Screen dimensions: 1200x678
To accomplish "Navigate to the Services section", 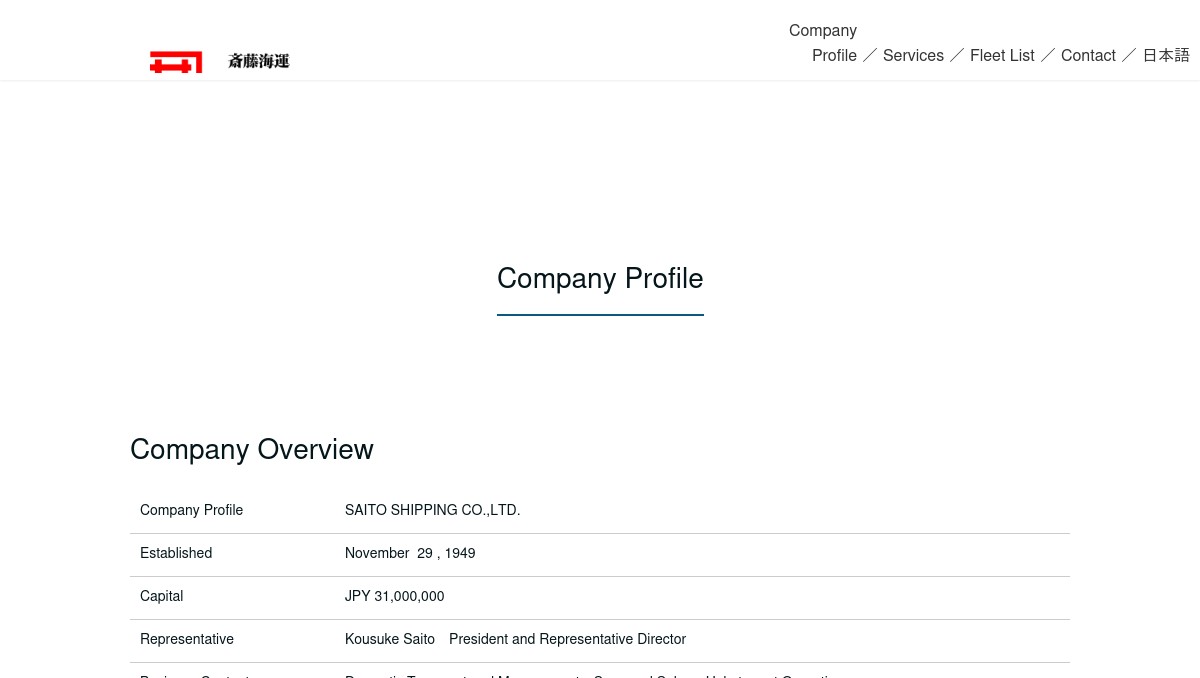I will pos(913,55).
